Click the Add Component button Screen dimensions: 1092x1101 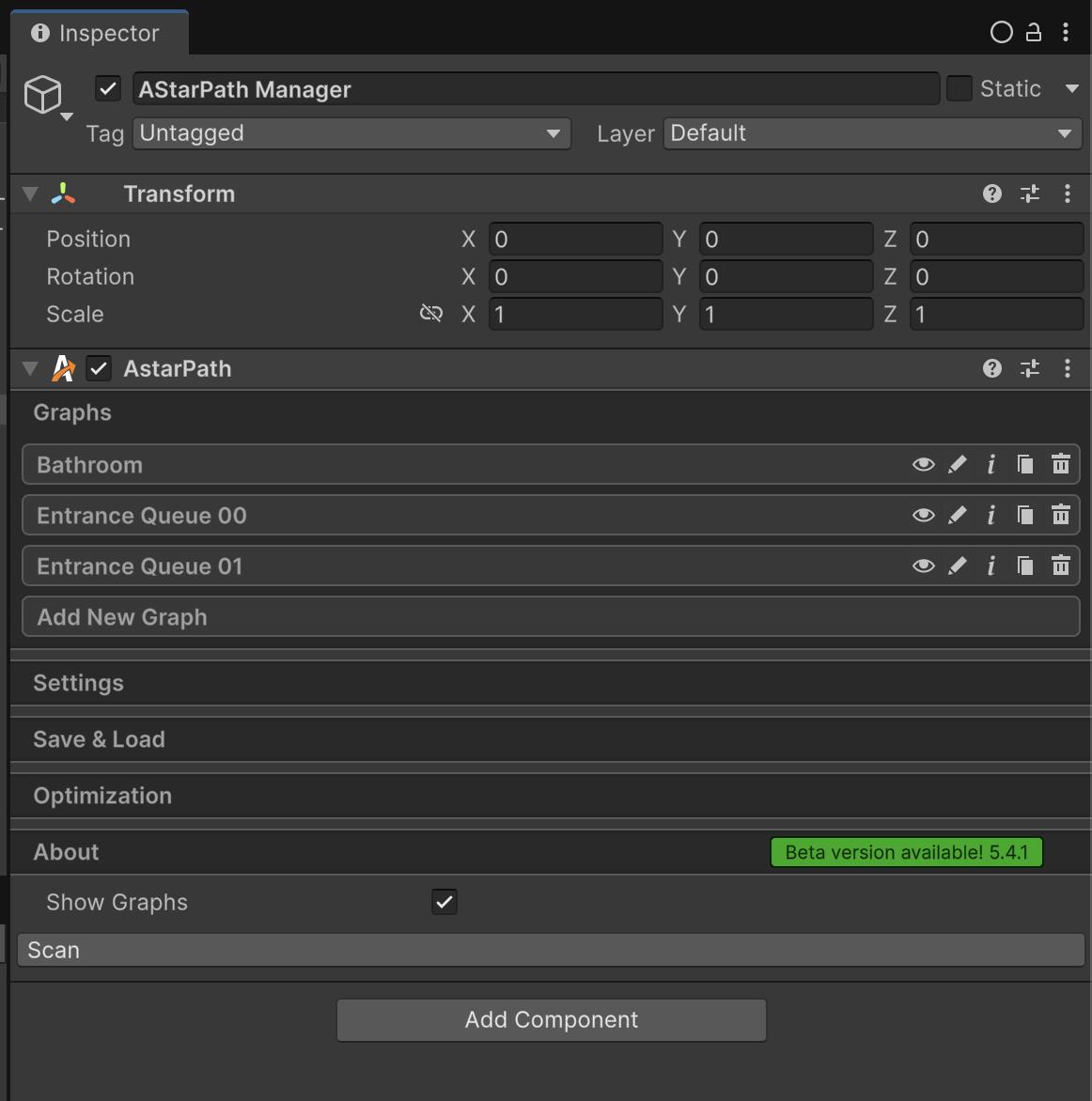coord(551,1019)
